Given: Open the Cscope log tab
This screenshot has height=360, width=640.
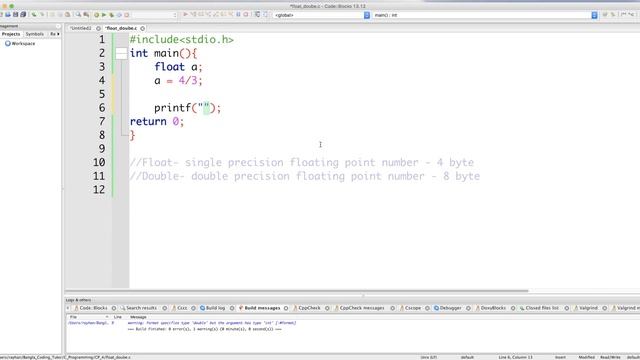Looking at the screenshot, I should click(411, 308).
